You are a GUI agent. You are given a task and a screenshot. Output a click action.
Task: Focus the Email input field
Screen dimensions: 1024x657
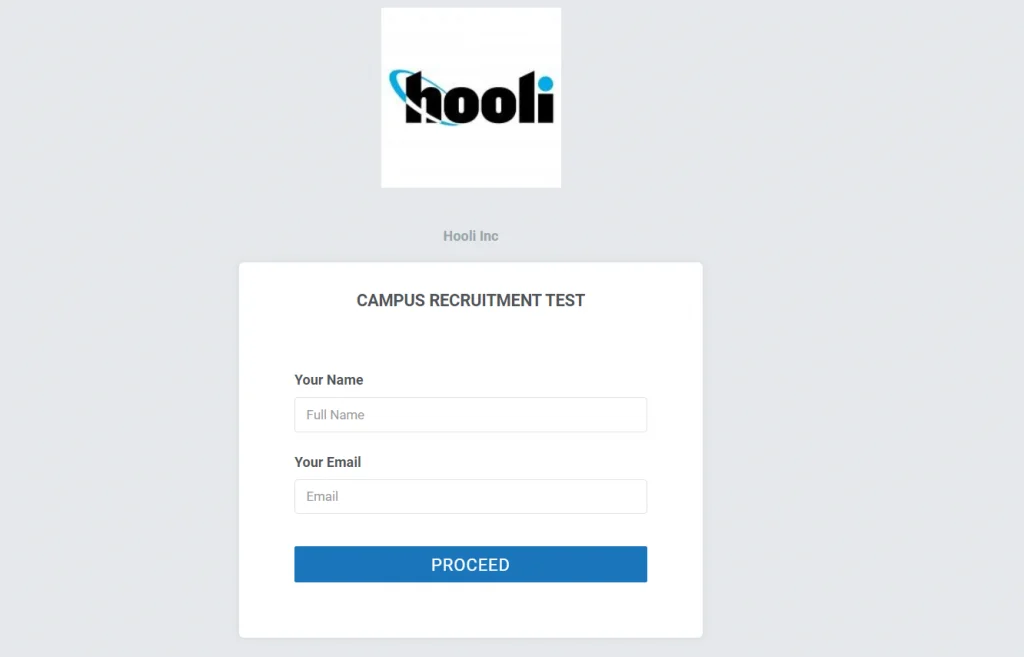[x=470, y=496]
